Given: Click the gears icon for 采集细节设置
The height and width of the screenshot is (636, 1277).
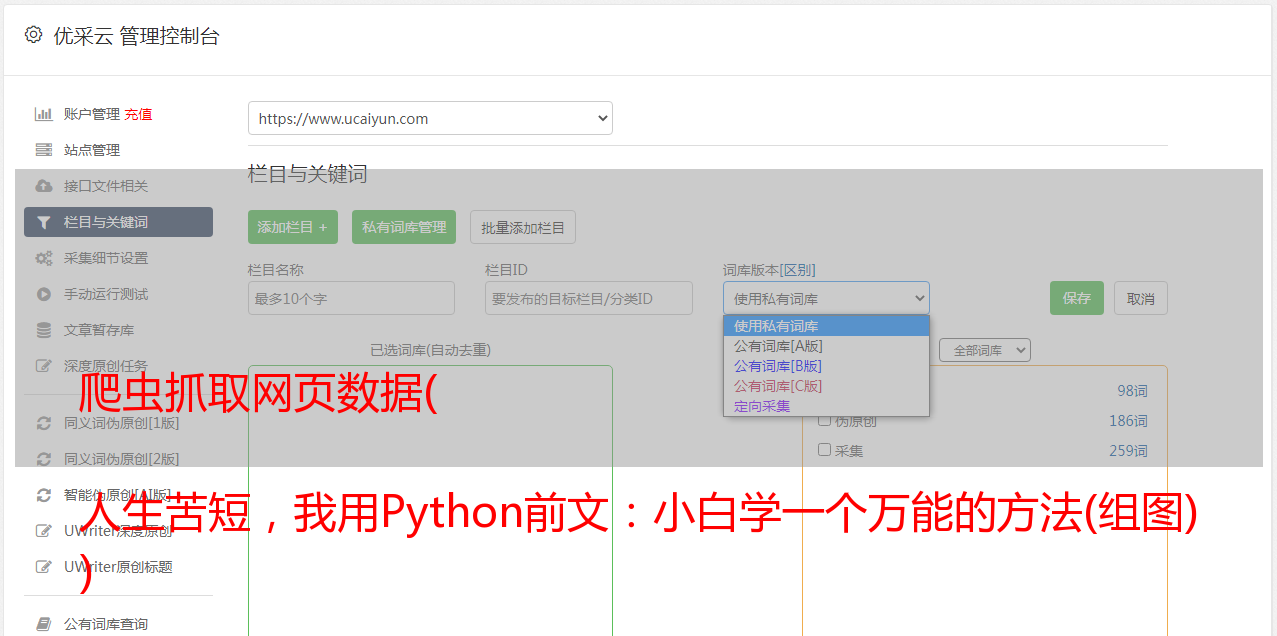Looking at the screenshot, I should coord(44,258).
